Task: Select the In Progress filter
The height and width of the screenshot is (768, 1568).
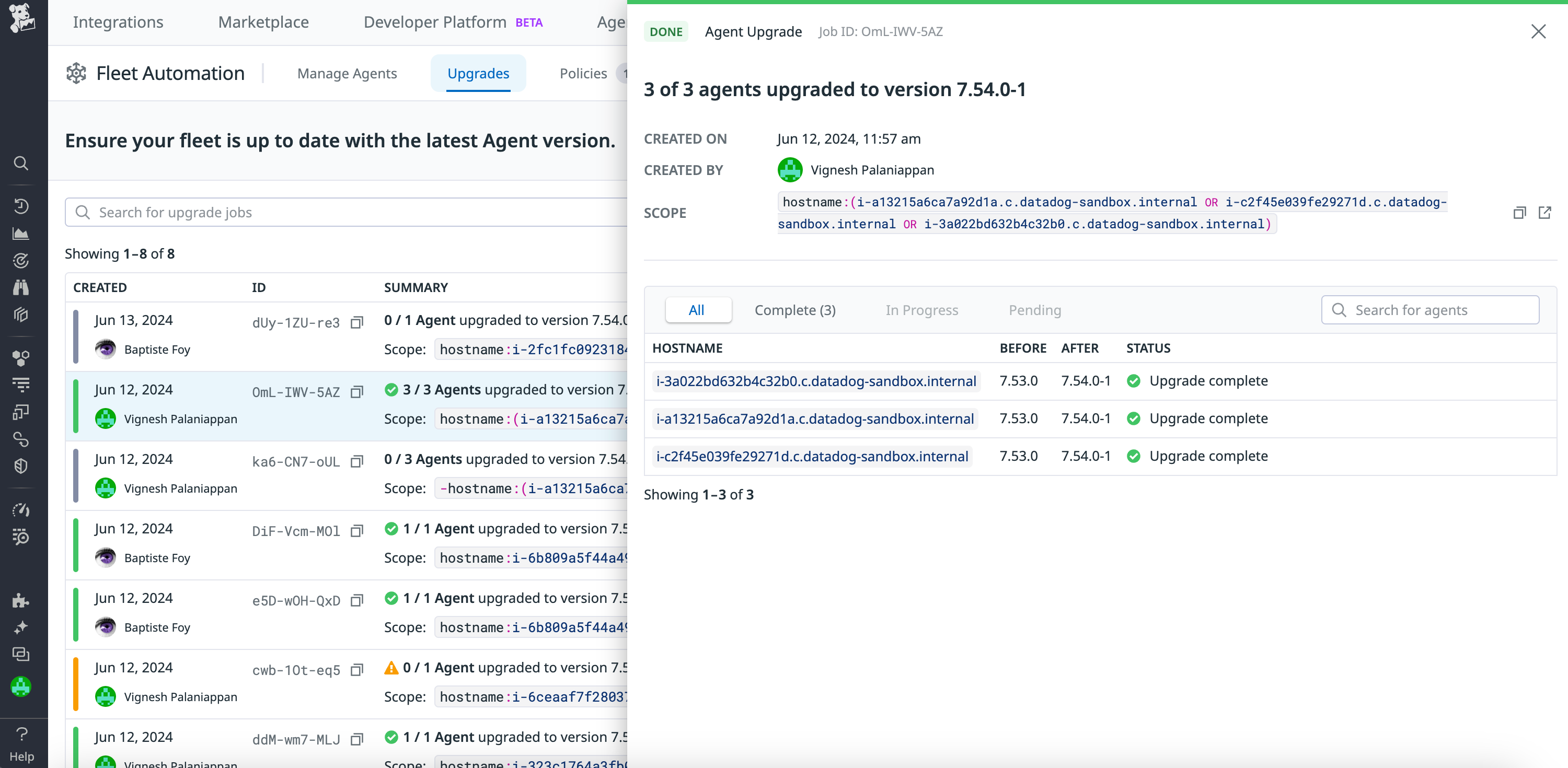Action: pyautogui.click(x=921, y=310)
